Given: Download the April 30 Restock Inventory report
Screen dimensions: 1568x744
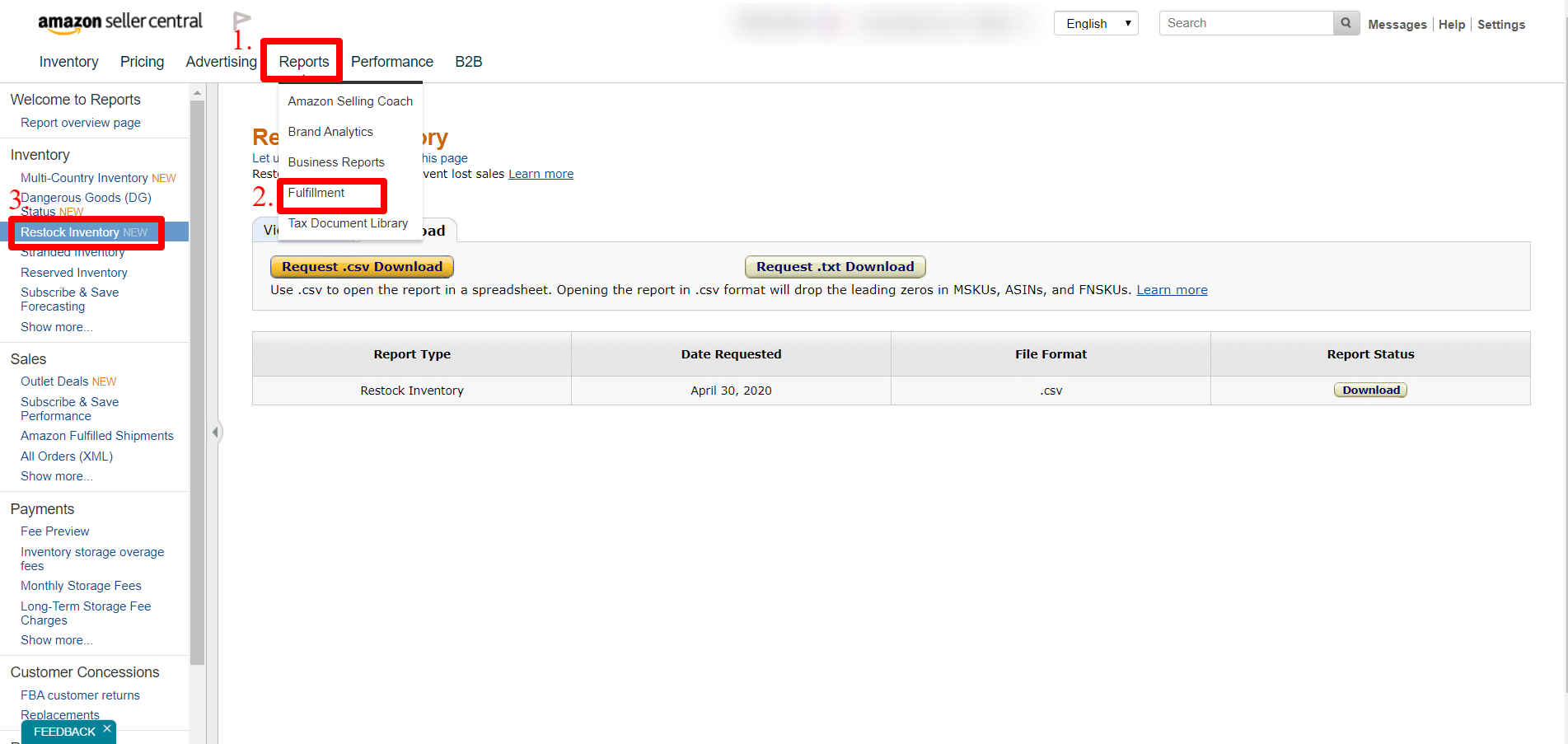Looking at the screenshot, I should click(1370, 390).
